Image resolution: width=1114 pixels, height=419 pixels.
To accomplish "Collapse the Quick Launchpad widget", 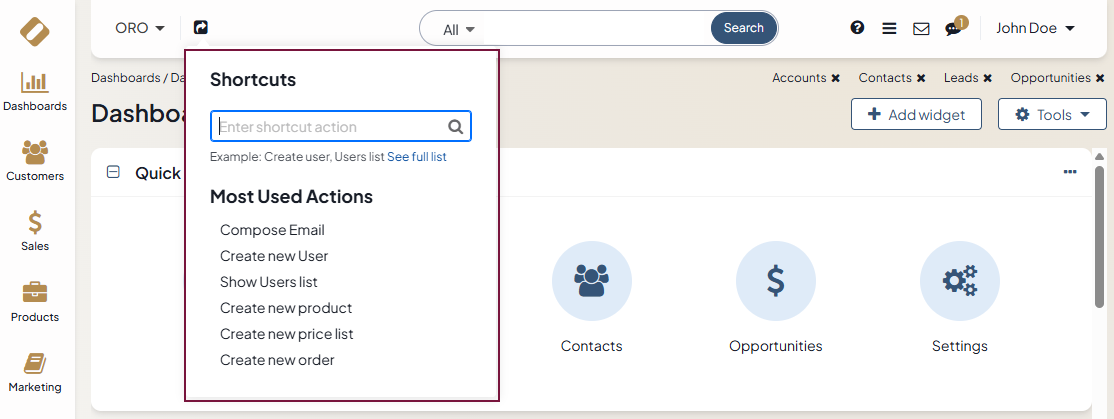I will pyautogui.click(x=113, y=172).
